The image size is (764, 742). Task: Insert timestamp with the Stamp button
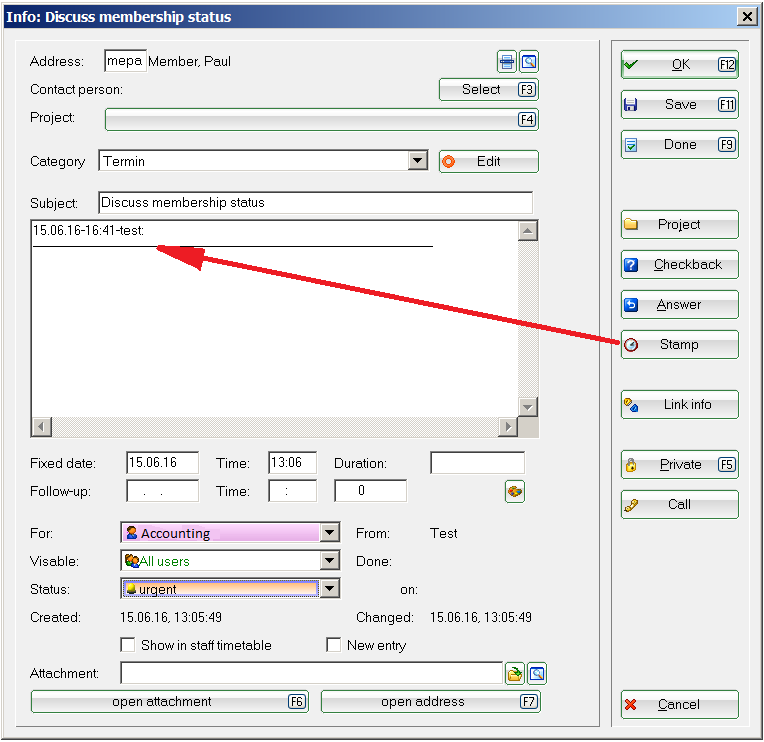[679, 345]
